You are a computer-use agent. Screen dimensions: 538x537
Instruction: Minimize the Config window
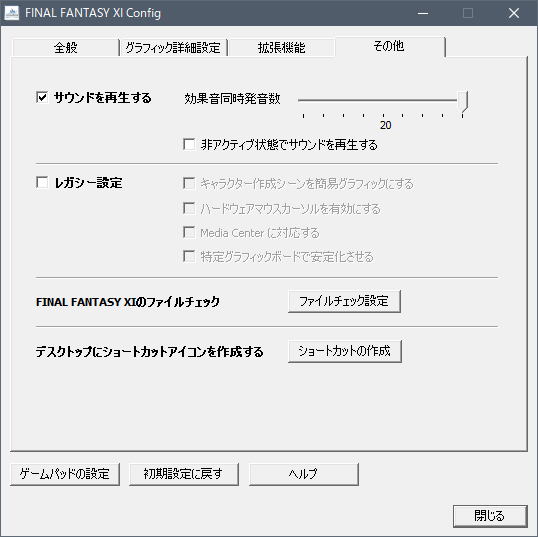tap(423, 13)
